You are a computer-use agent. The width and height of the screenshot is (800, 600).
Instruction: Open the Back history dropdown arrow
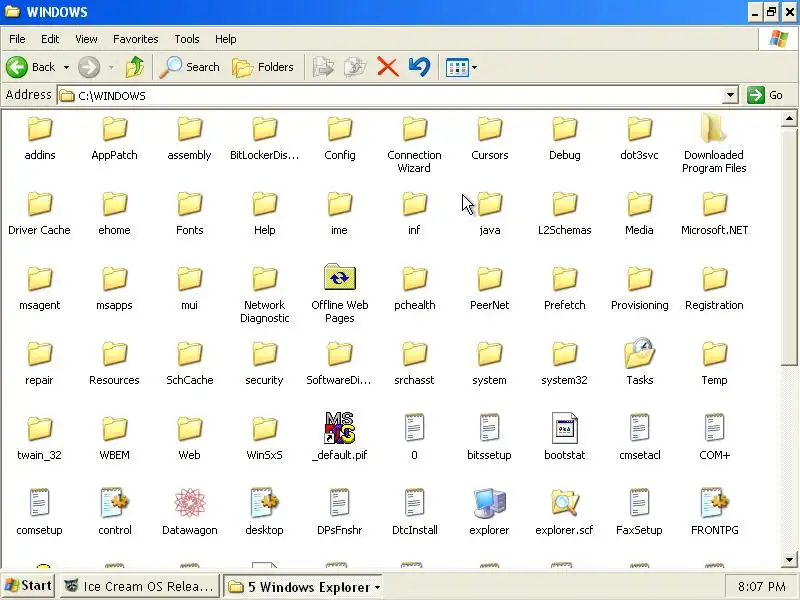[66, 67]
